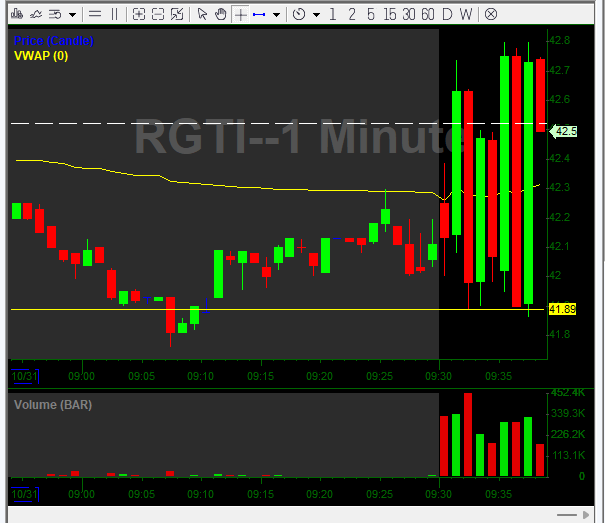
Task: Select the blue trend line drawing tool
Action: click(259, 15)
